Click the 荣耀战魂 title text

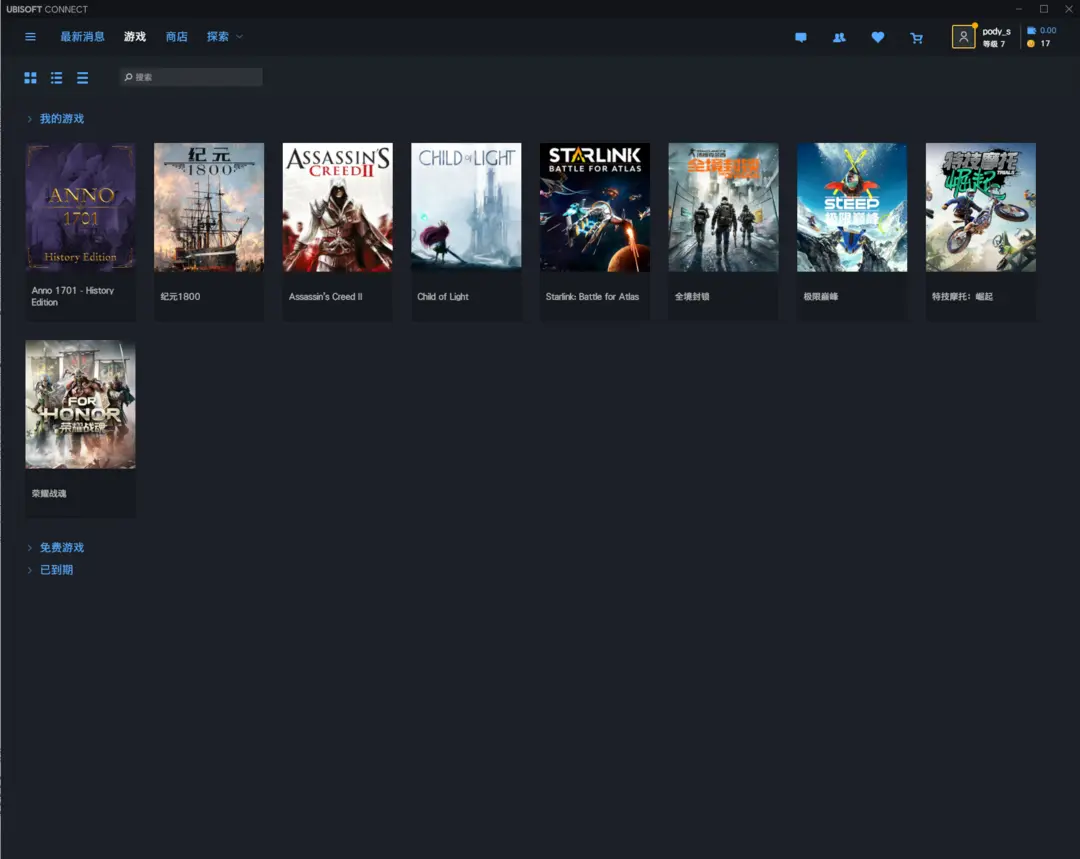click(49, 494)
